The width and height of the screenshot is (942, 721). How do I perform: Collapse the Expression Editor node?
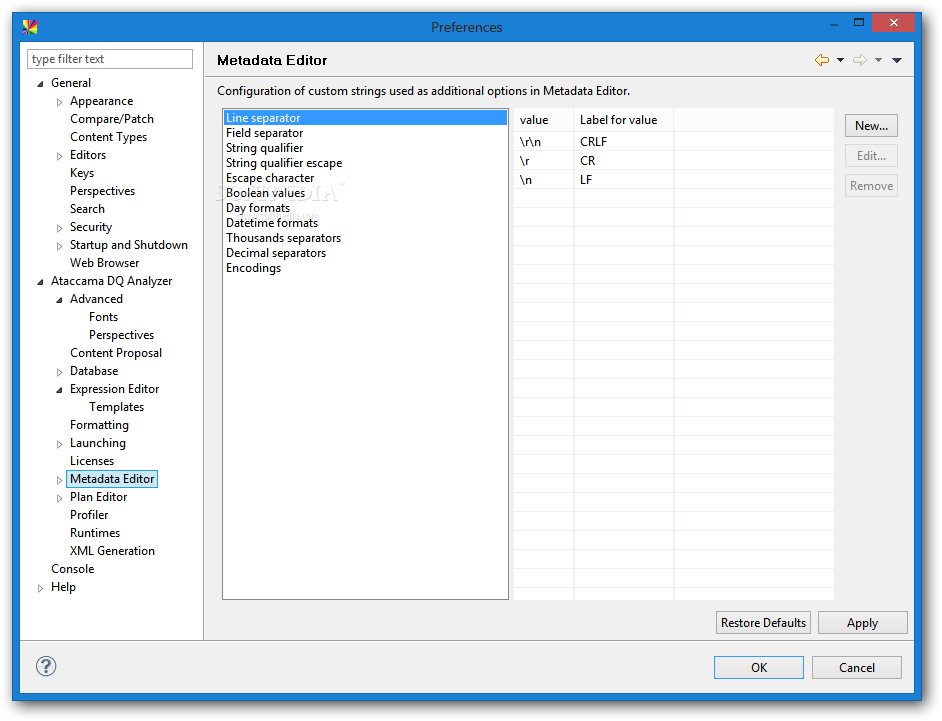(59, 390)
